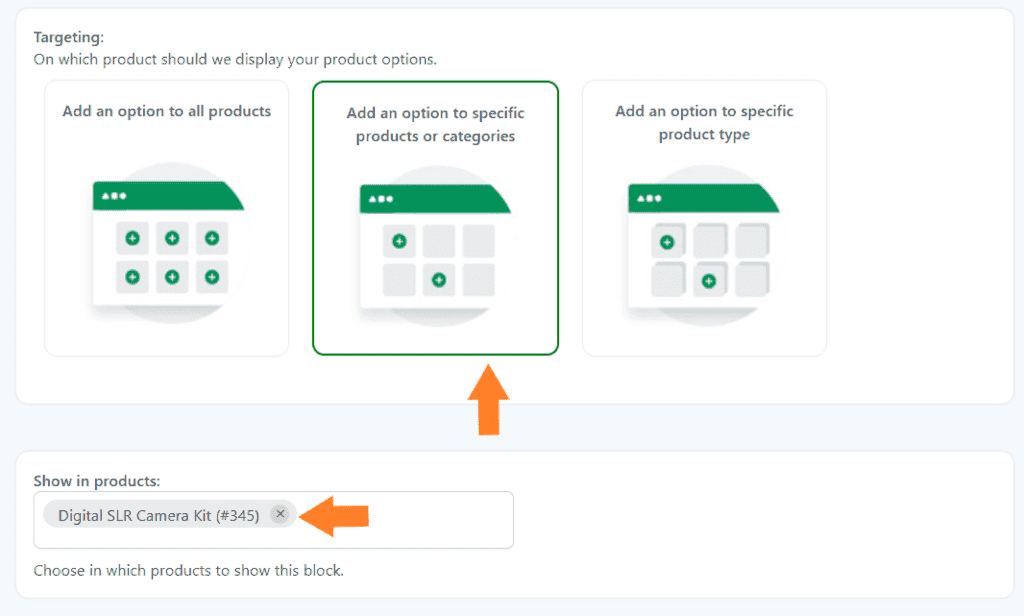Click the center plus icon in the specific-products card

point(438,280)
